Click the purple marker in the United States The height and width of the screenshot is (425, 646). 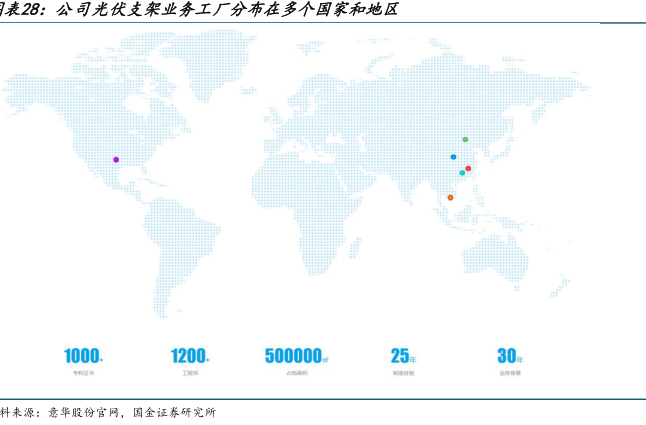point(116,159)
